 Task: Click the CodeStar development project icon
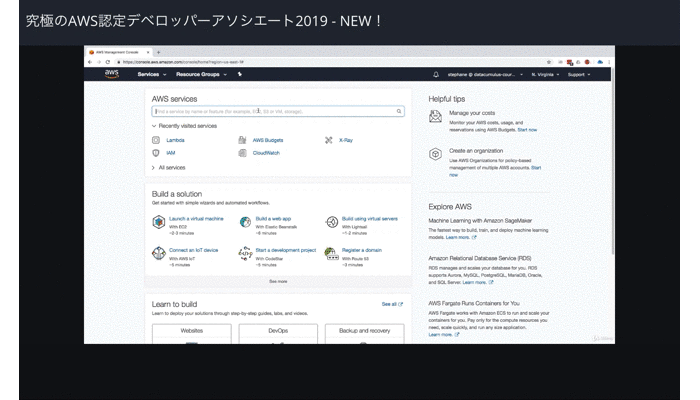point(245,253)
